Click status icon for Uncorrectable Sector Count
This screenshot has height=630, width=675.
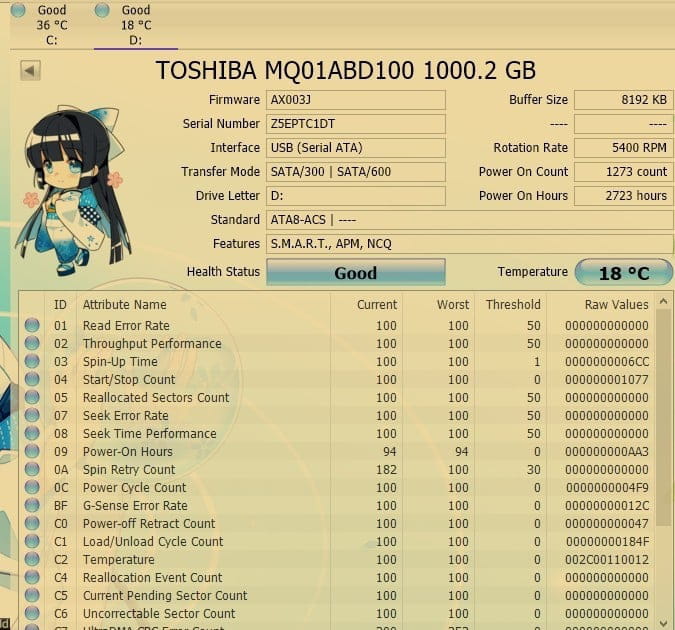coord(32,613)
